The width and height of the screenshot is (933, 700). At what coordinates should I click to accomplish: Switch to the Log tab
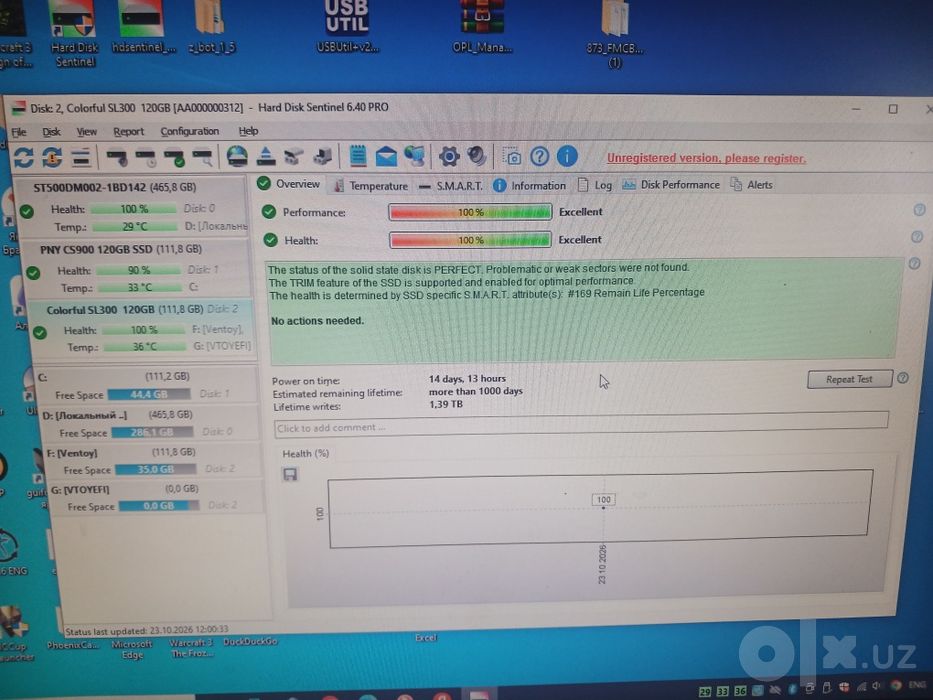pos(595,185)
